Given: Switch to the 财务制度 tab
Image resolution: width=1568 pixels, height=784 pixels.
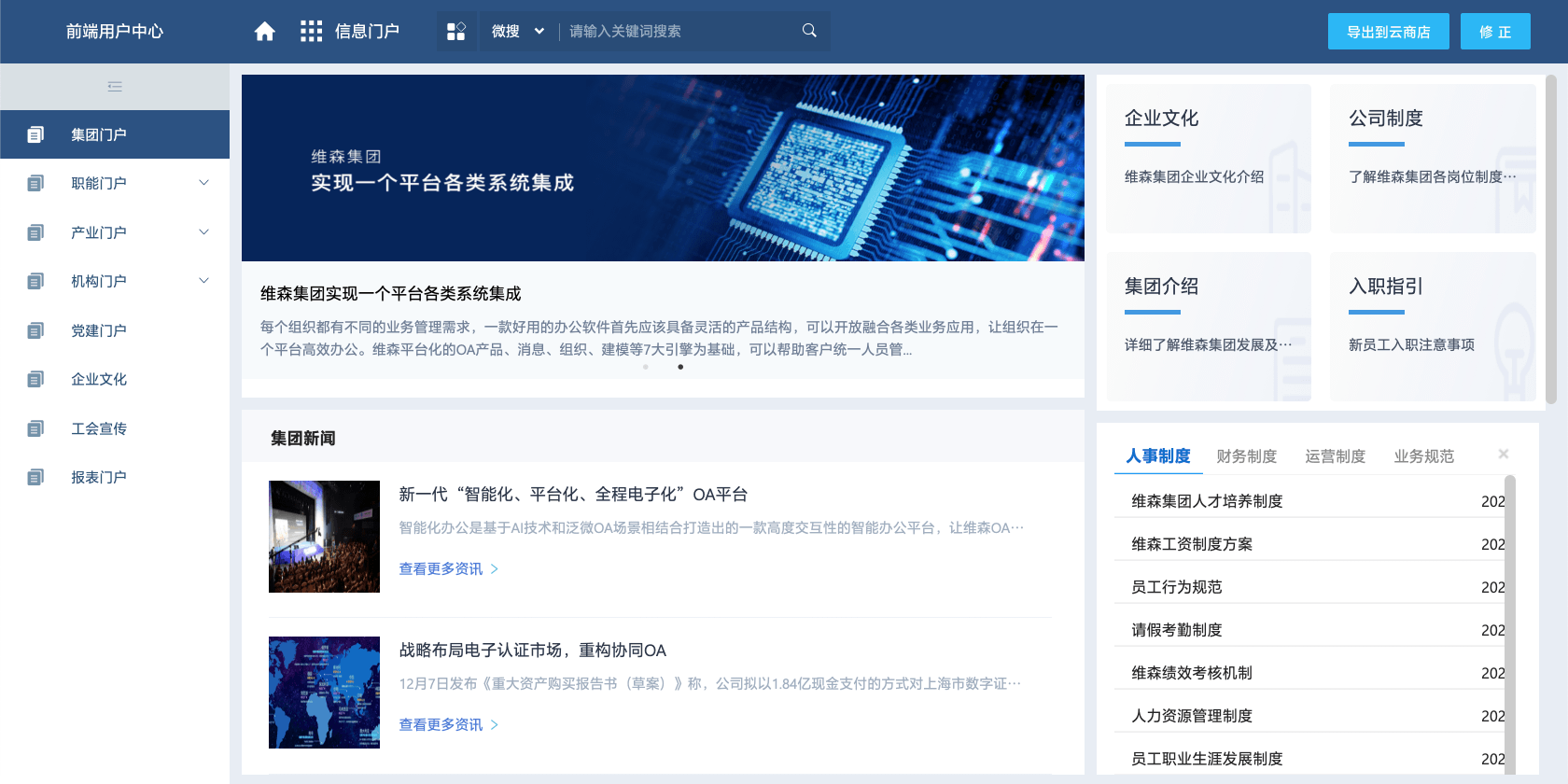Looking at the screenshot, I should tap(1247, 456).
